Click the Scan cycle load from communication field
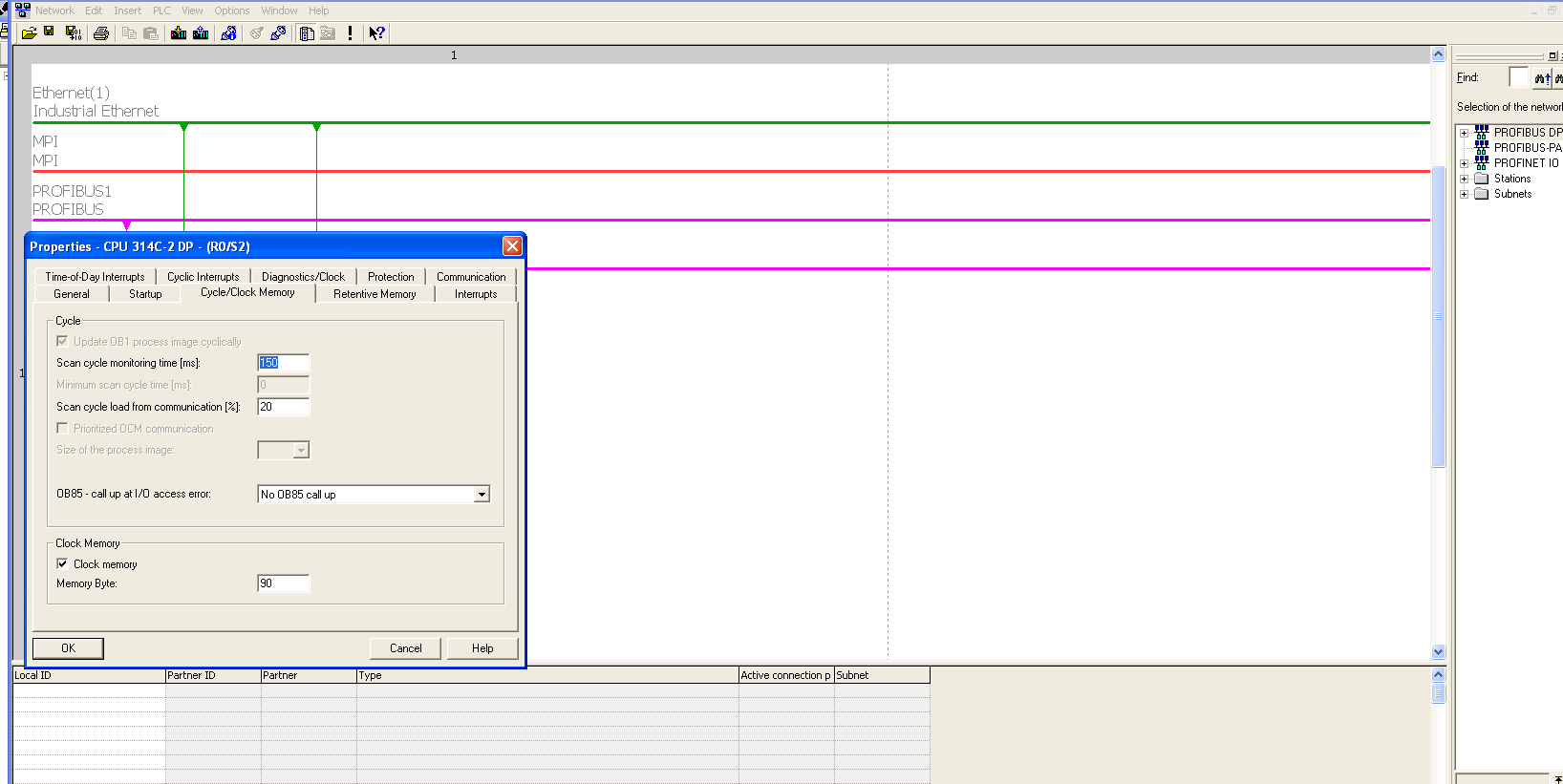Image resolution: width=1563 pixels, height=784 pixels. pyautogui.click(x=284, y=407)
